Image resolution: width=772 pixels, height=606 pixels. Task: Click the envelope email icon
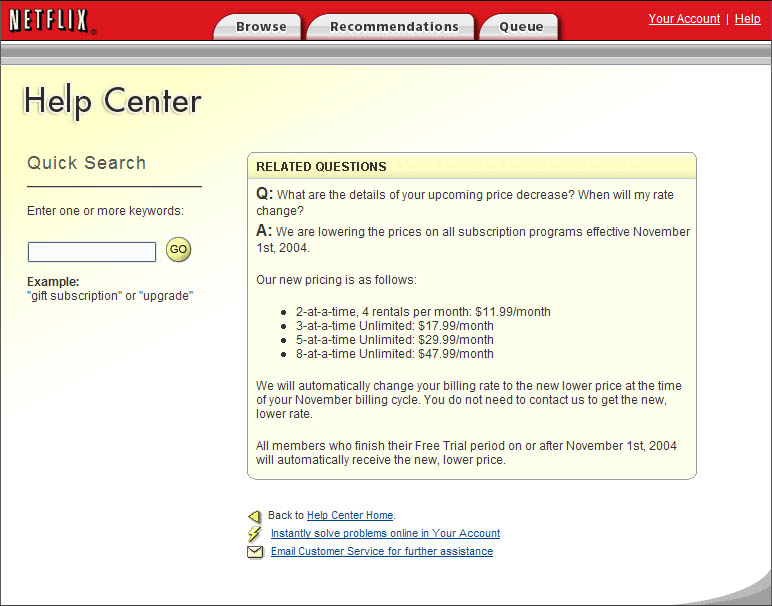click(255, 552)
